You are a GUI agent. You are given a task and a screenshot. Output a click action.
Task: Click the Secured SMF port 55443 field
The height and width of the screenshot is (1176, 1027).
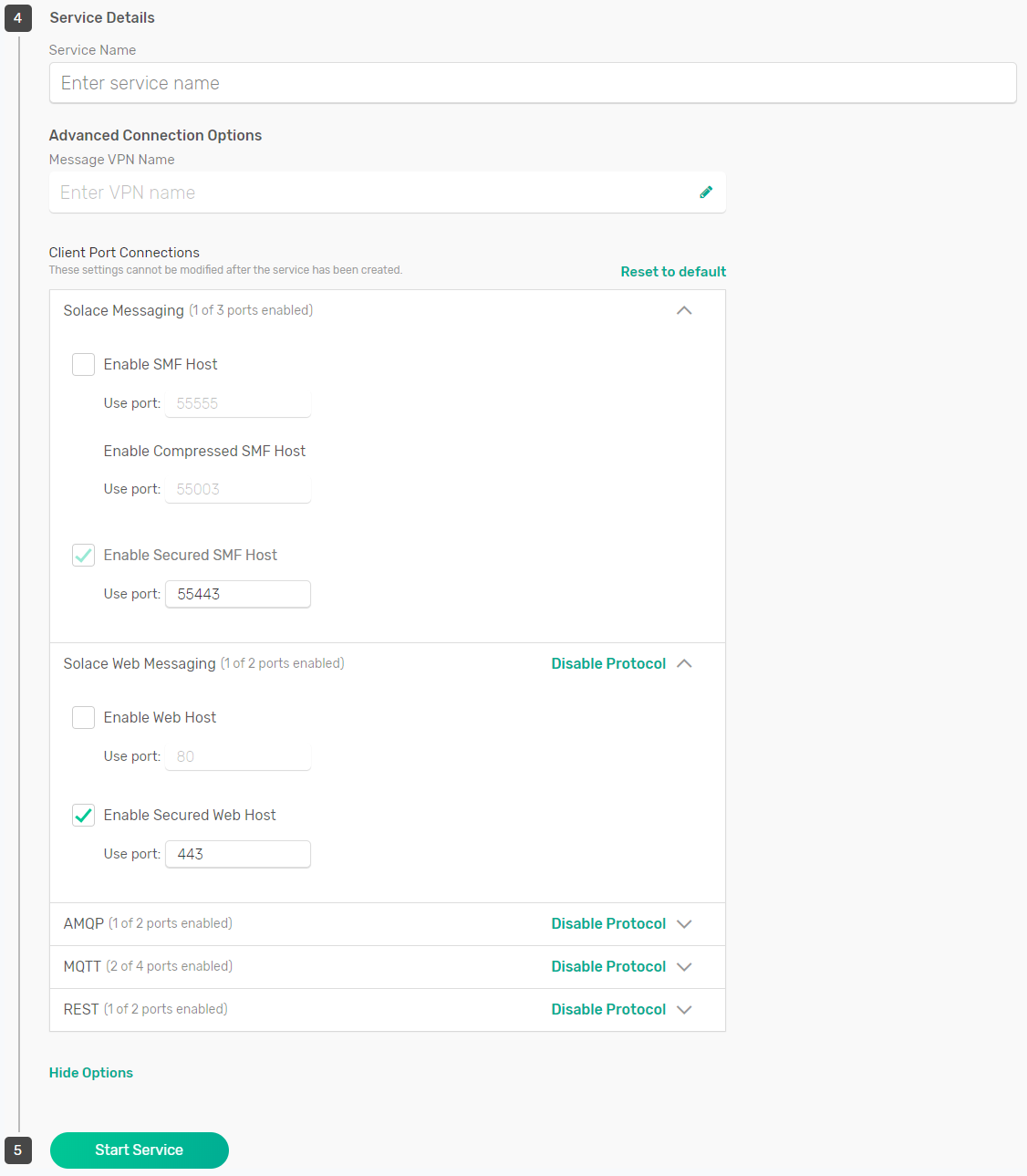238,594
